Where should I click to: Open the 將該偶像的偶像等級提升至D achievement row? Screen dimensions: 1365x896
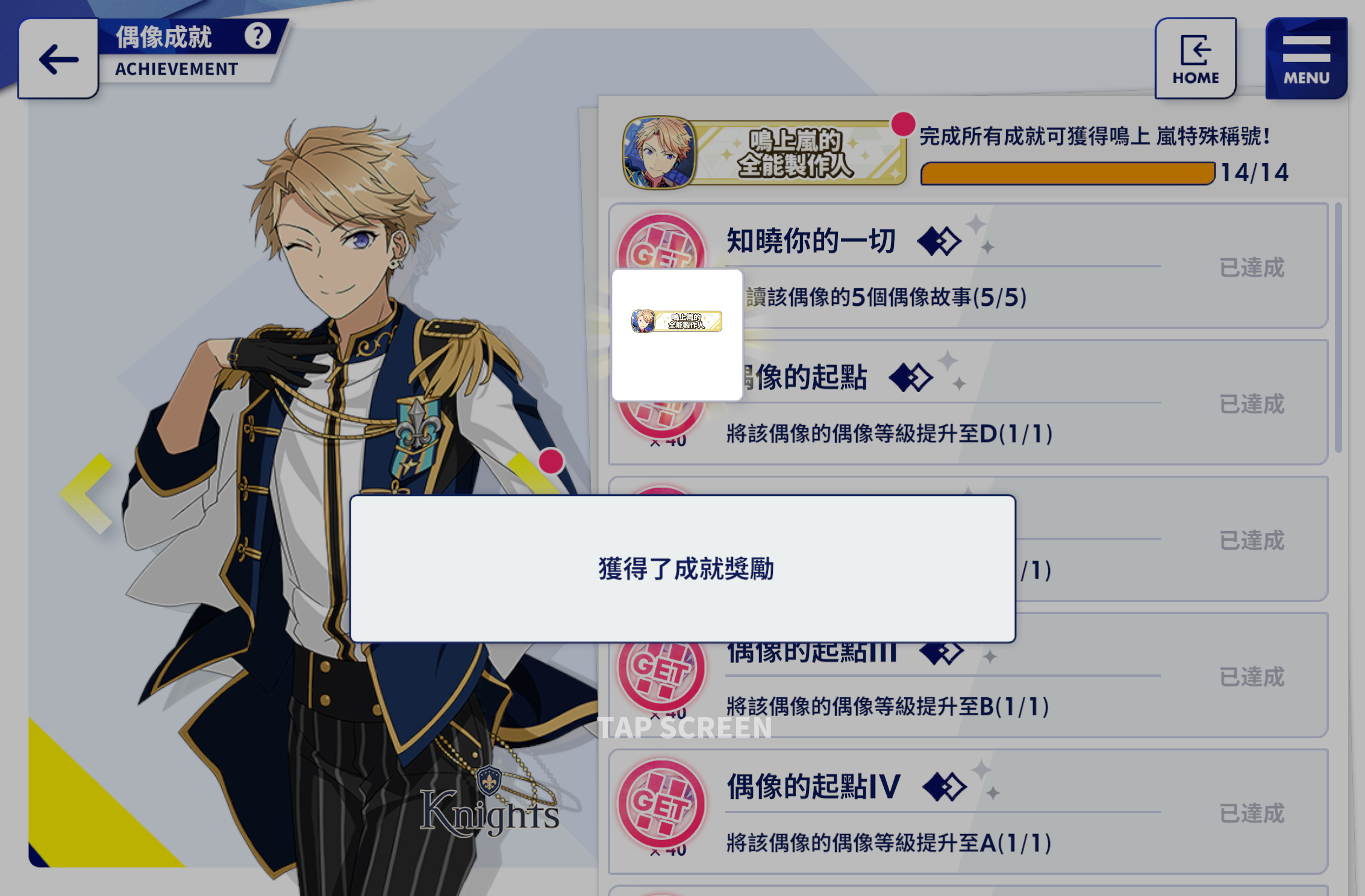point(968,402)
